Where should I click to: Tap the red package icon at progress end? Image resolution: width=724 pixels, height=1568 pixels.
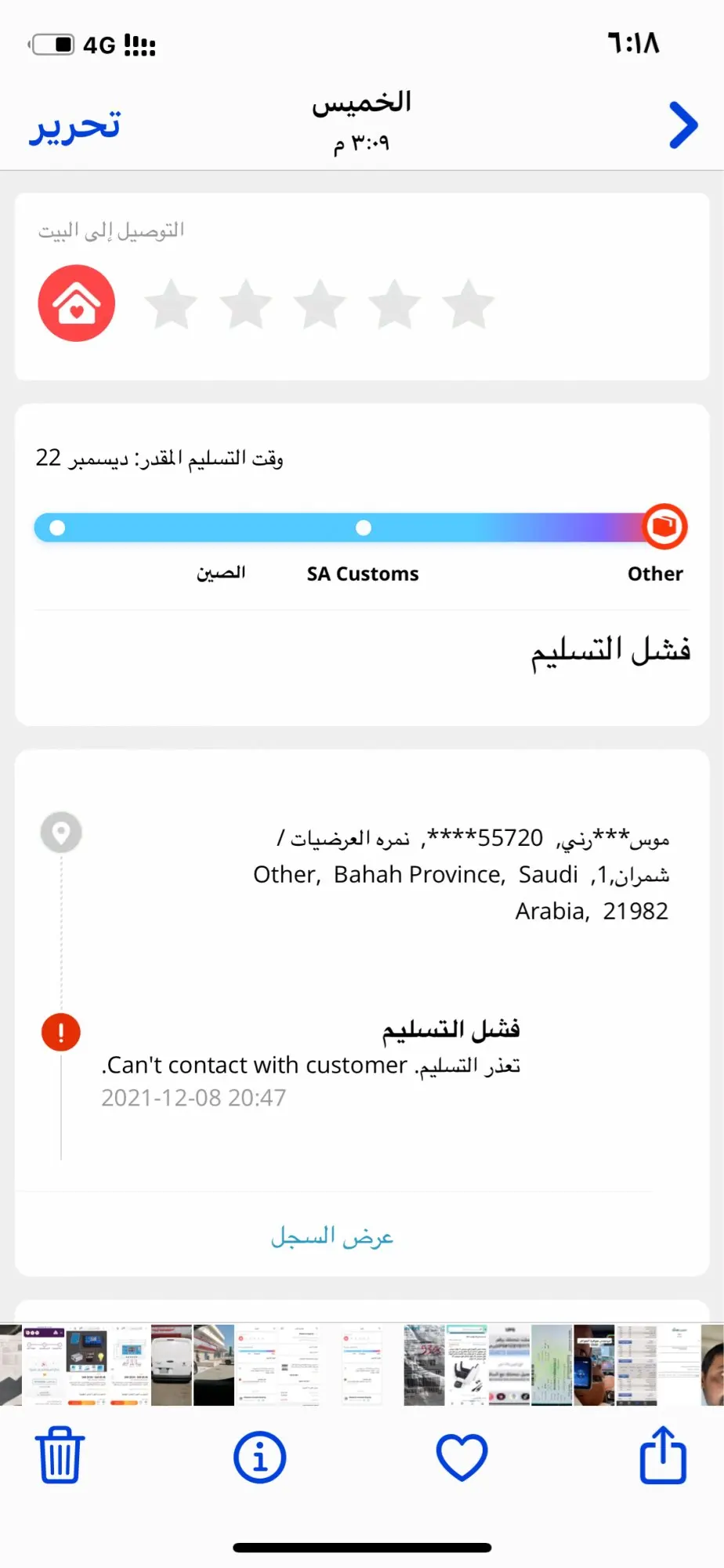click(664, 526)
